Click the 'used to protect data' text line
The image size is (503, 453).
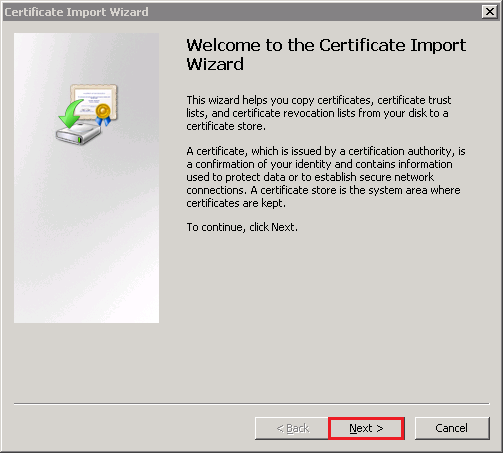(x=310, y=177)
